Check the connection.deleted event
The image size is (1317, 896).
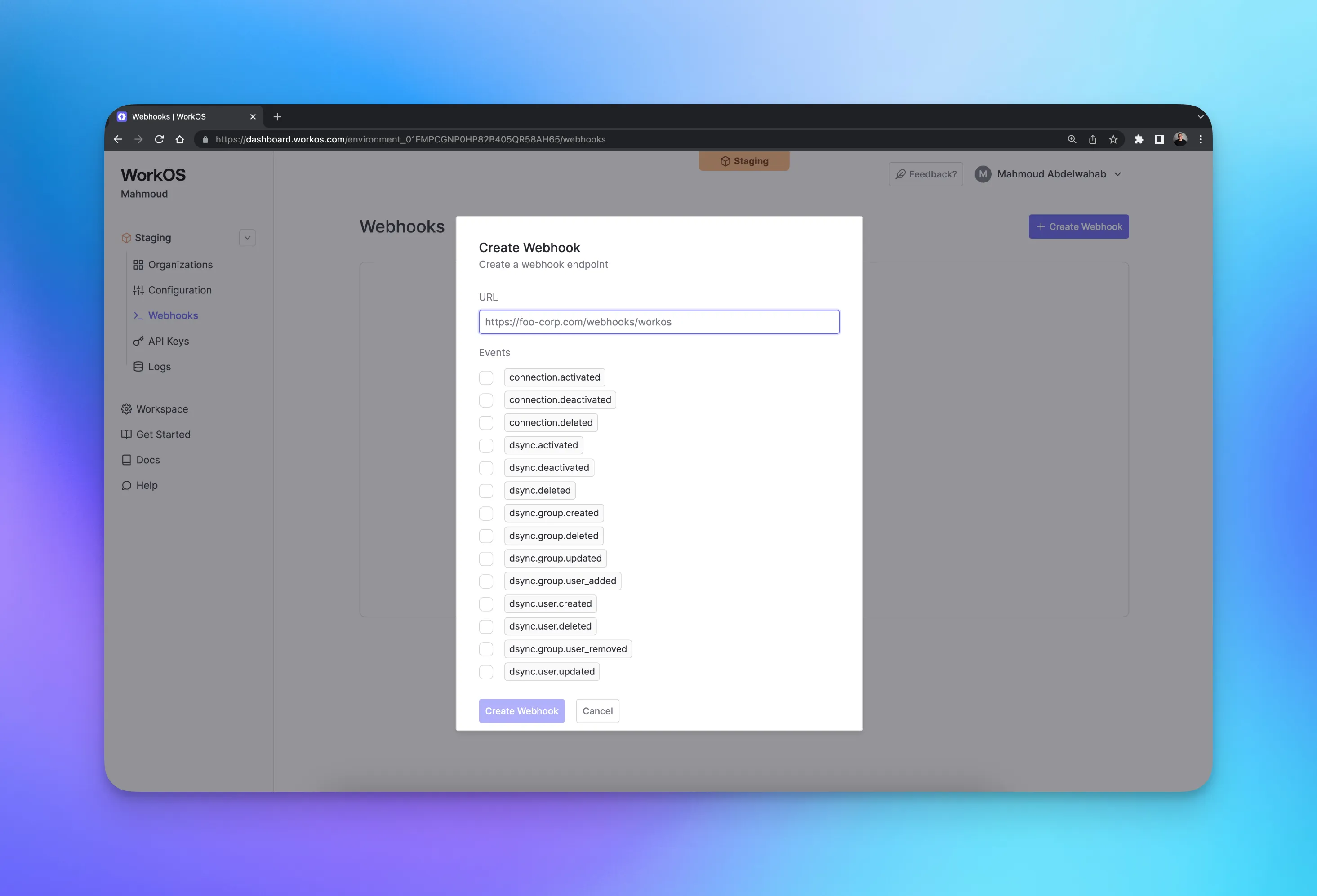pos(485,423)
